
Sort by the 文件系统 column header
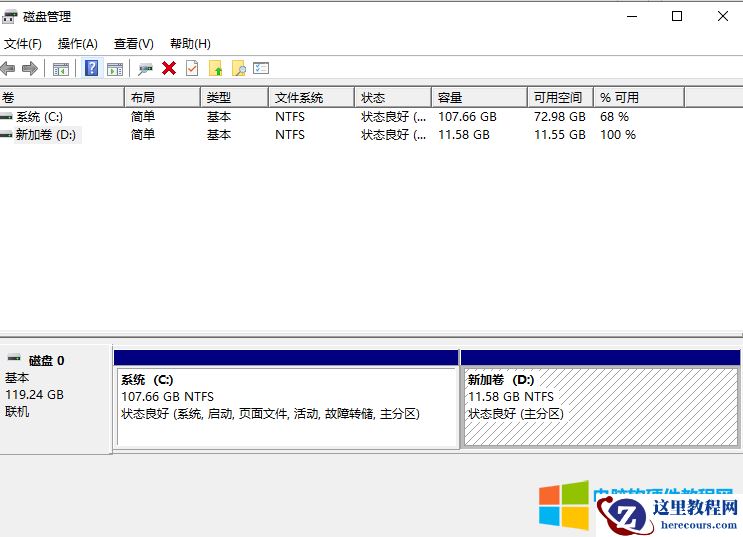click(311, 98)
